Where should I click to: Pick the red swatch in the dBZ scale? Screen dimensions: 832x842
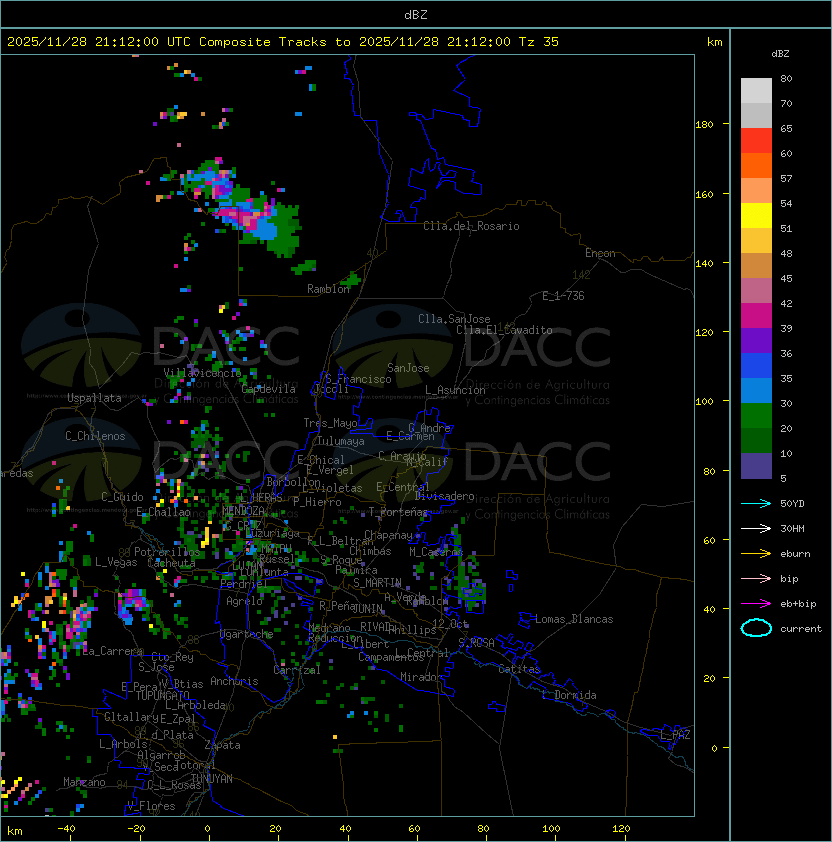click(x=756, y=141)
